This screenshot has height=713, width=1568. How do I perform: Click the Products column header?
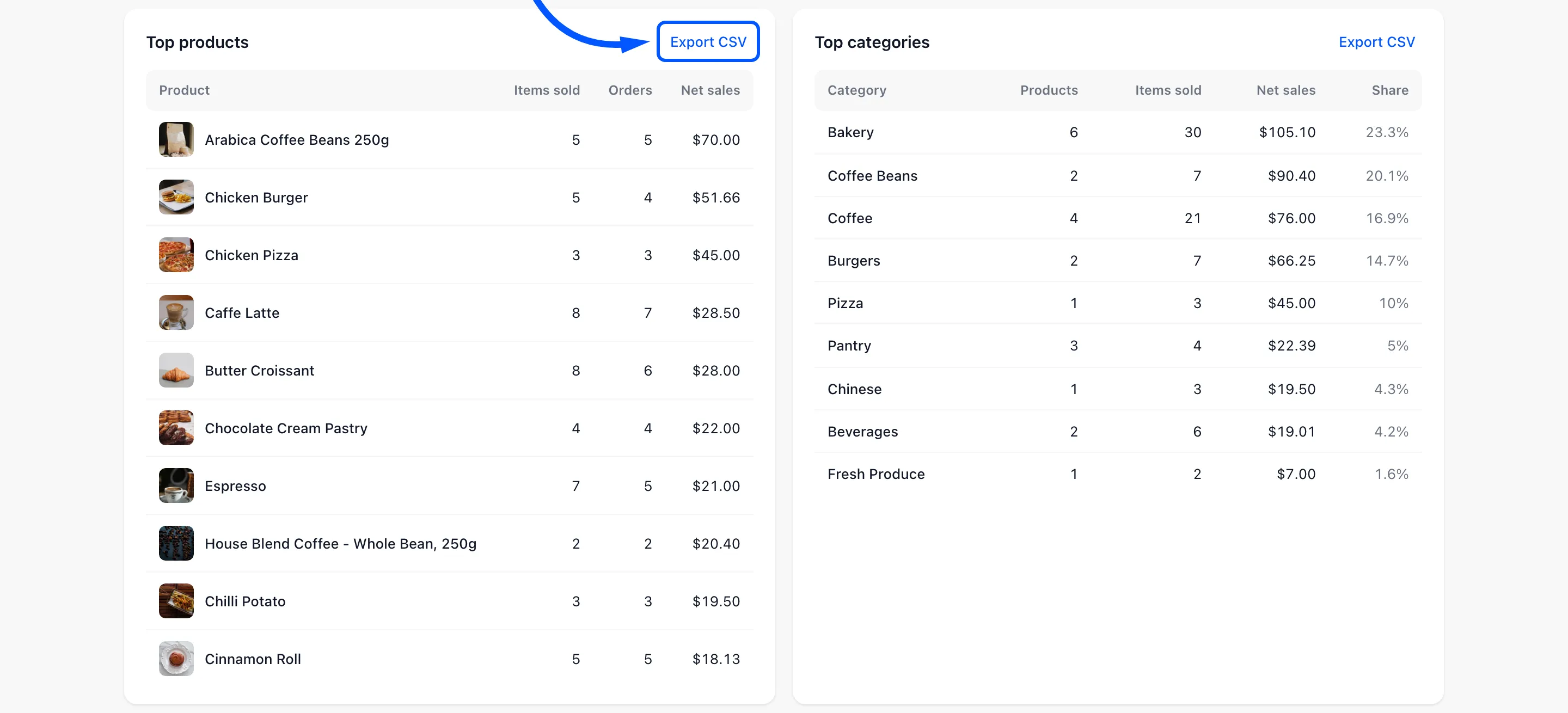1049,90
